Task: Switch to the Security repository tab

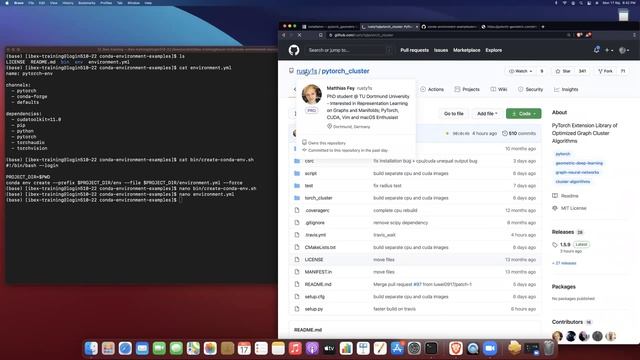Action: (530, 89)
